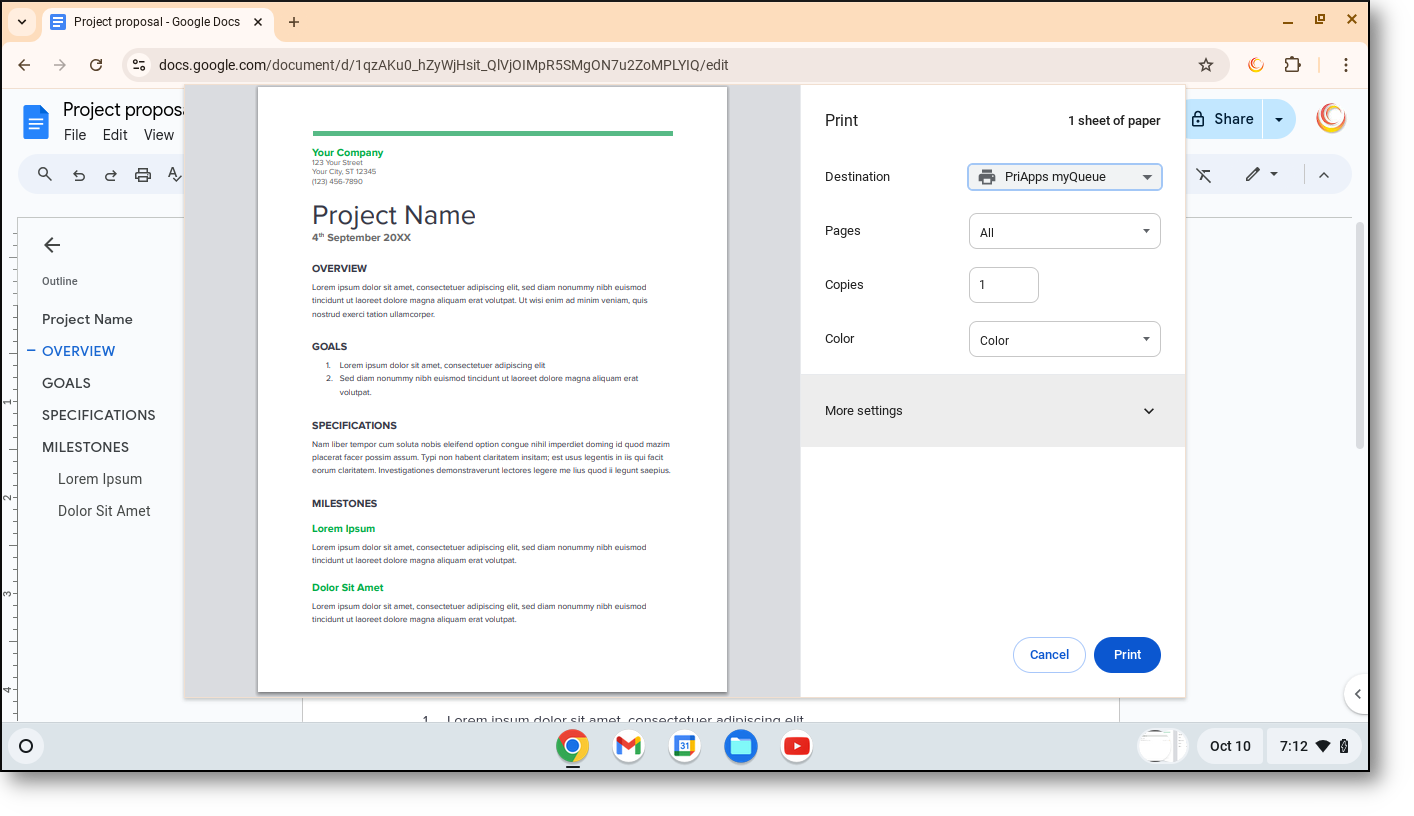Click the printer icon in Docs toolbar
Screen dimensions: 1414x816
(x=143, y=175)
